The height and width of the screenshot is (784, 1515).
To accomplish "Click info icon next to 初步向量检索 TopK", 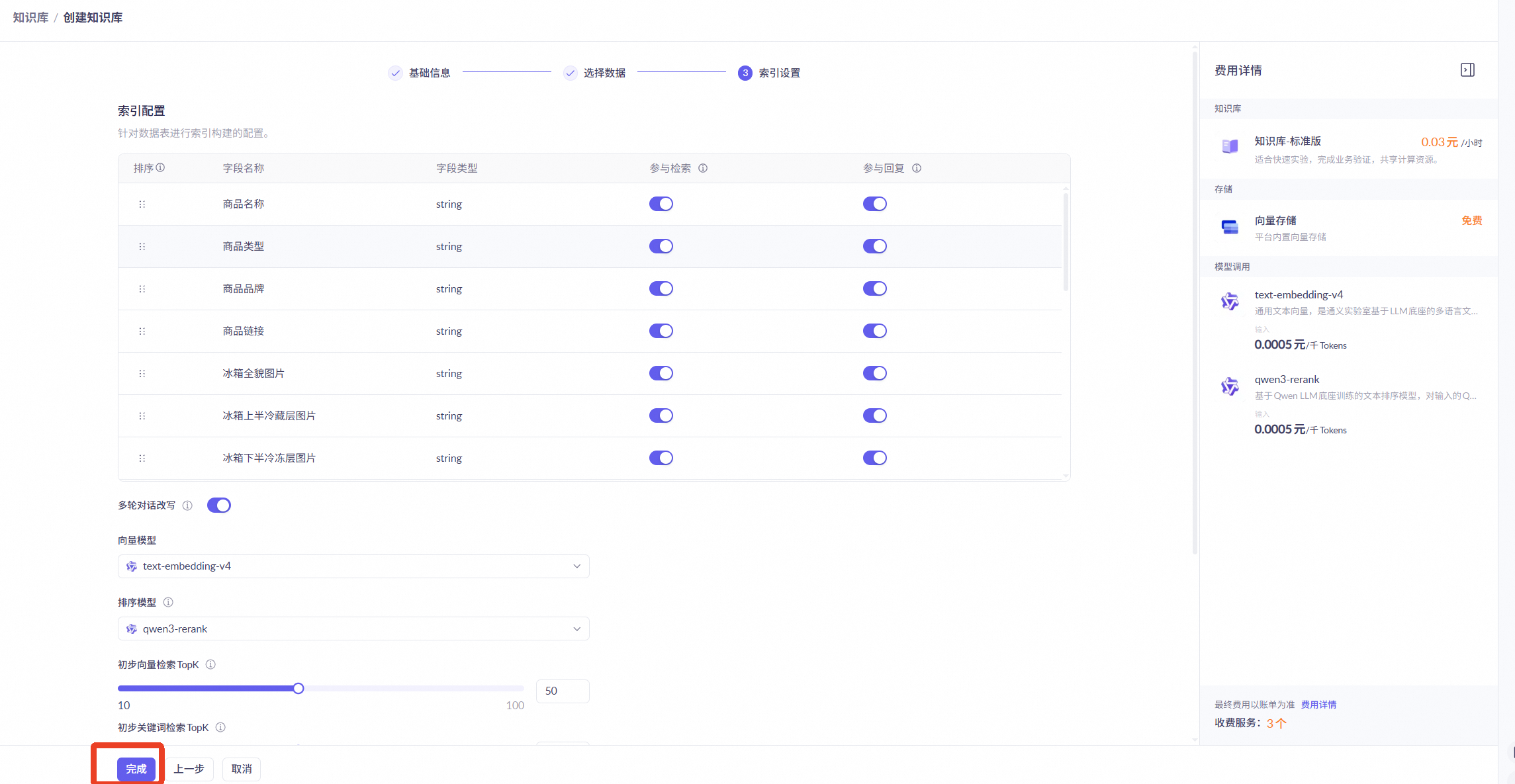I will pyautogui.click(x=210, y=664).
